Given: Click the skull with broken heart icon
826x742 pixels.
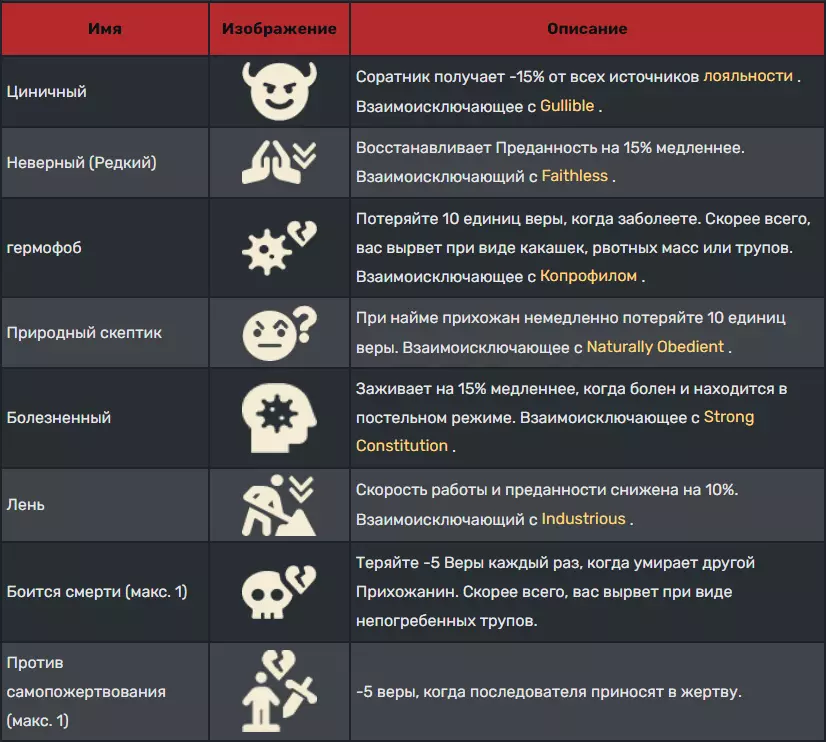Looking at the screenshot, I should click(x=278, y=591).
